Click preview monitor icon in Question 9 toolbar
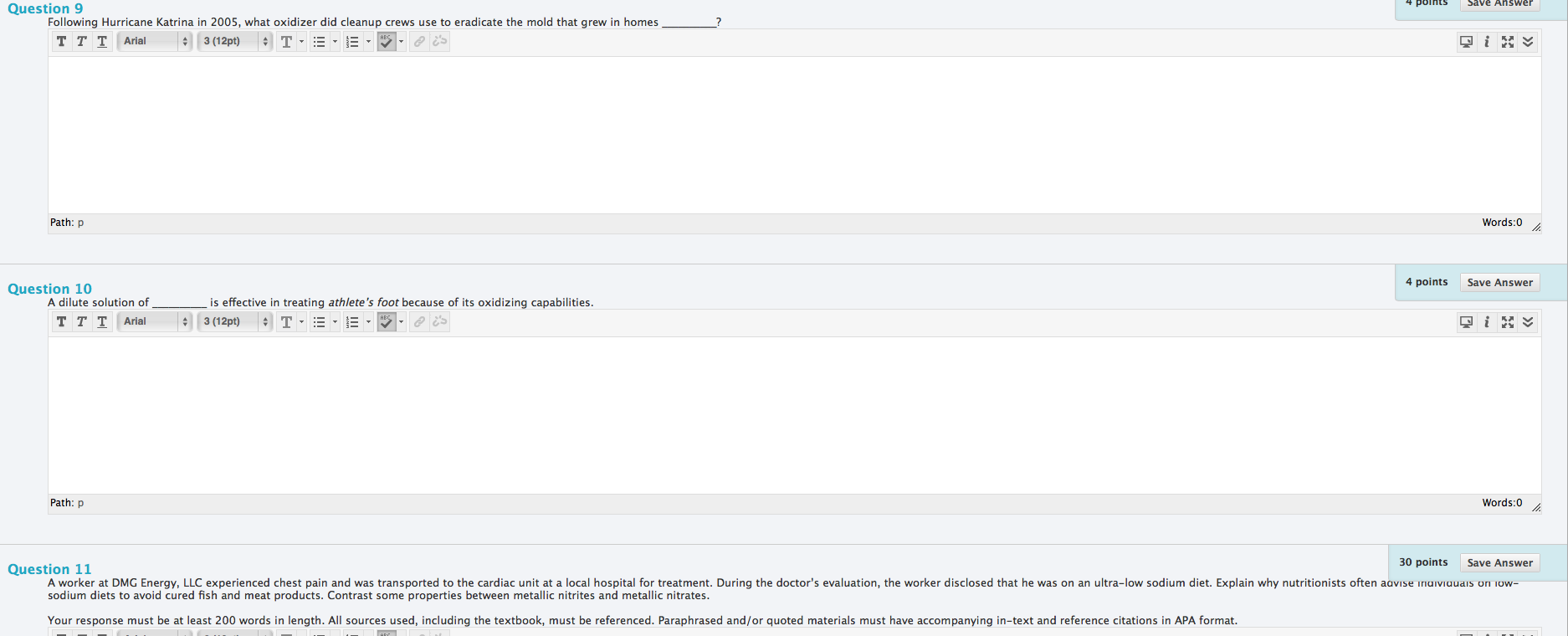The image size is (1568, 636). pos(1466,42)
